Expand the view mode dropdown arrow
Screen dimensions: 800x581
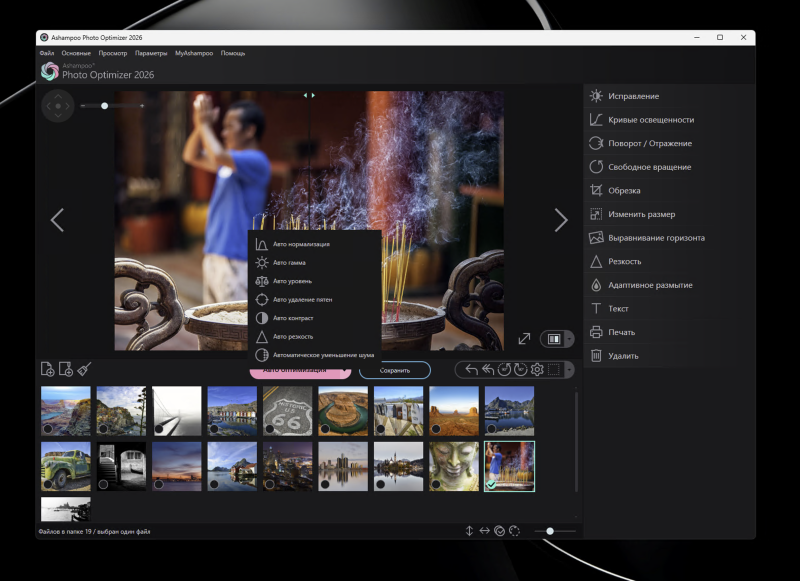coord(569,339)
